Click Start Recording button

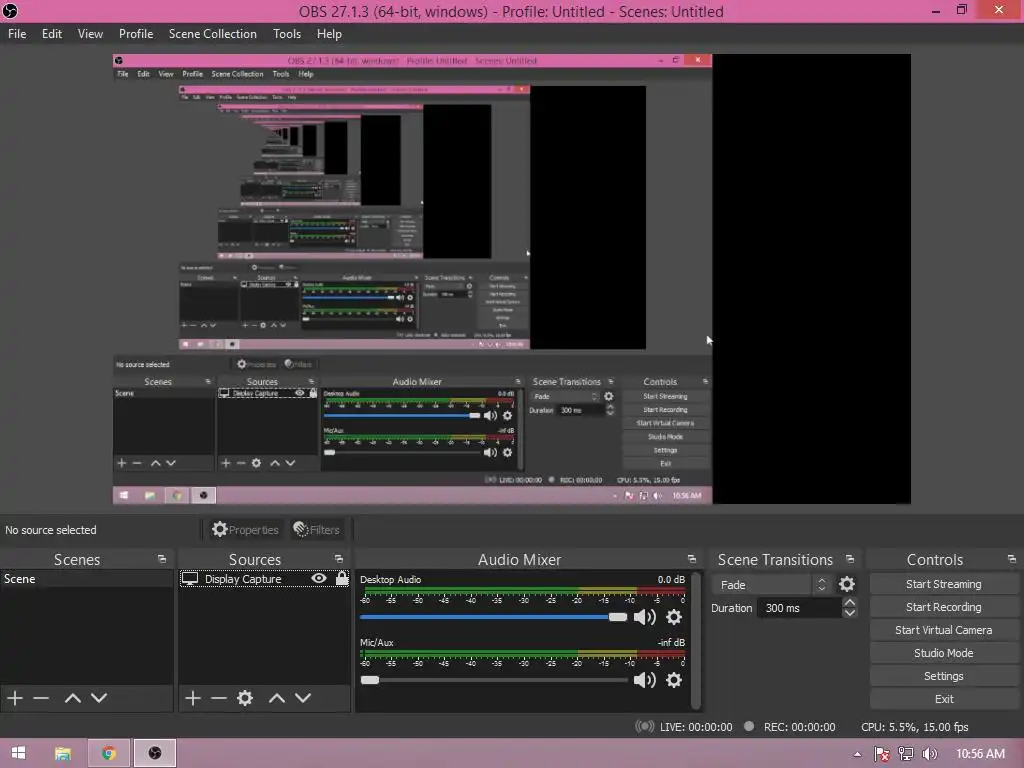(x=944, y=607)
